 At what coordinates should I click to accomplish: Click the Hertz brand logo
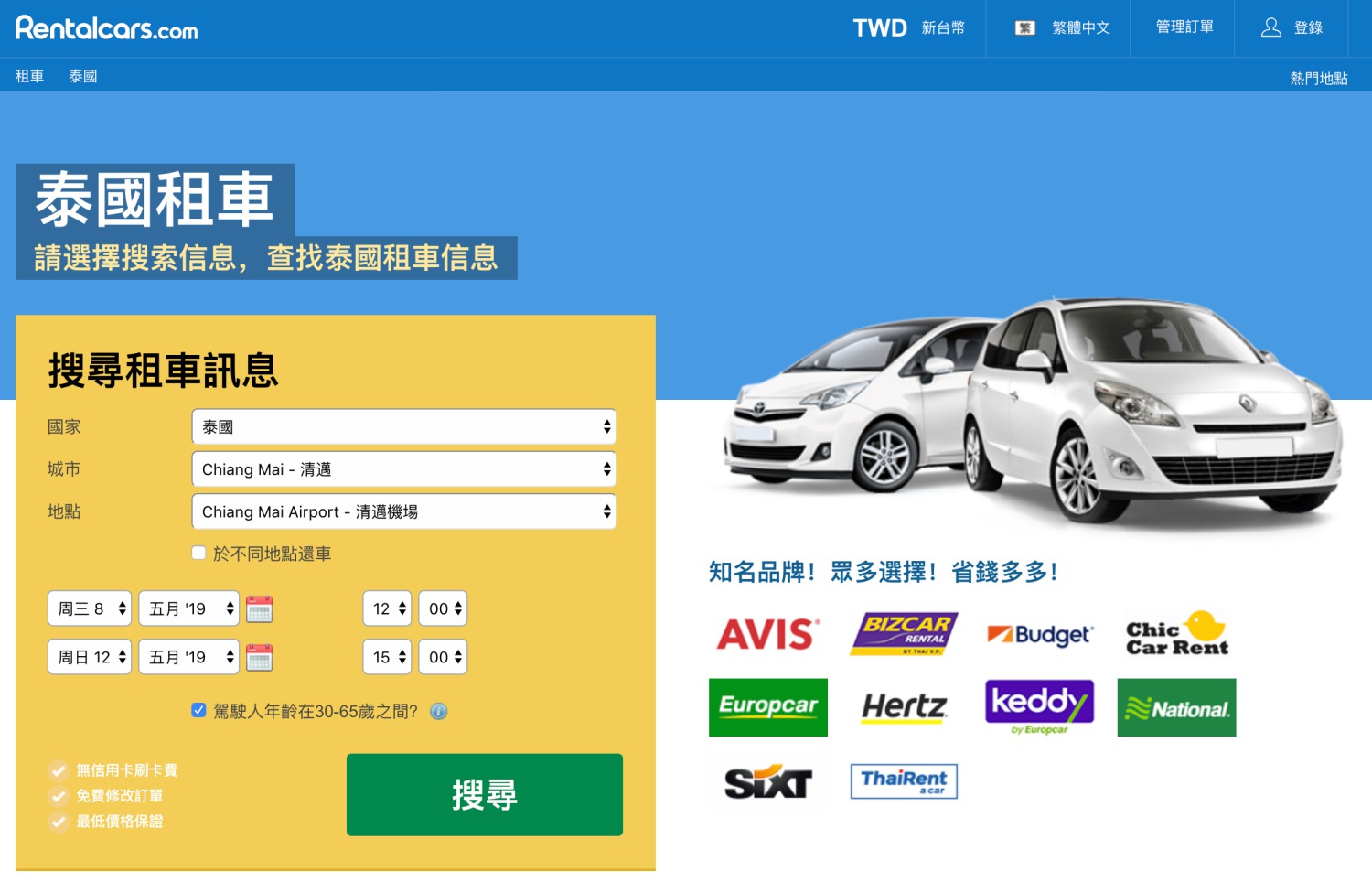[905, 707]
